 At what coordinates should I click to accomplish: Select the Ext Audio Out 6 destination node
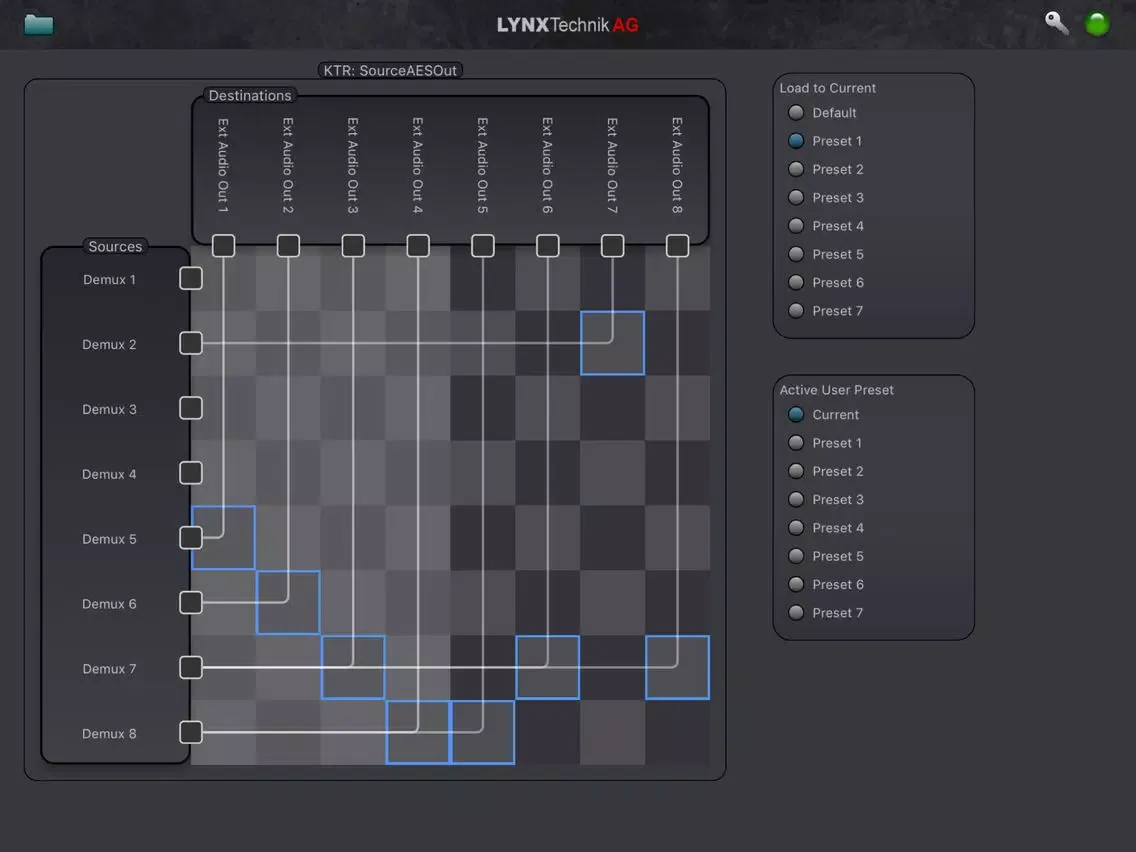coord(548,246)
